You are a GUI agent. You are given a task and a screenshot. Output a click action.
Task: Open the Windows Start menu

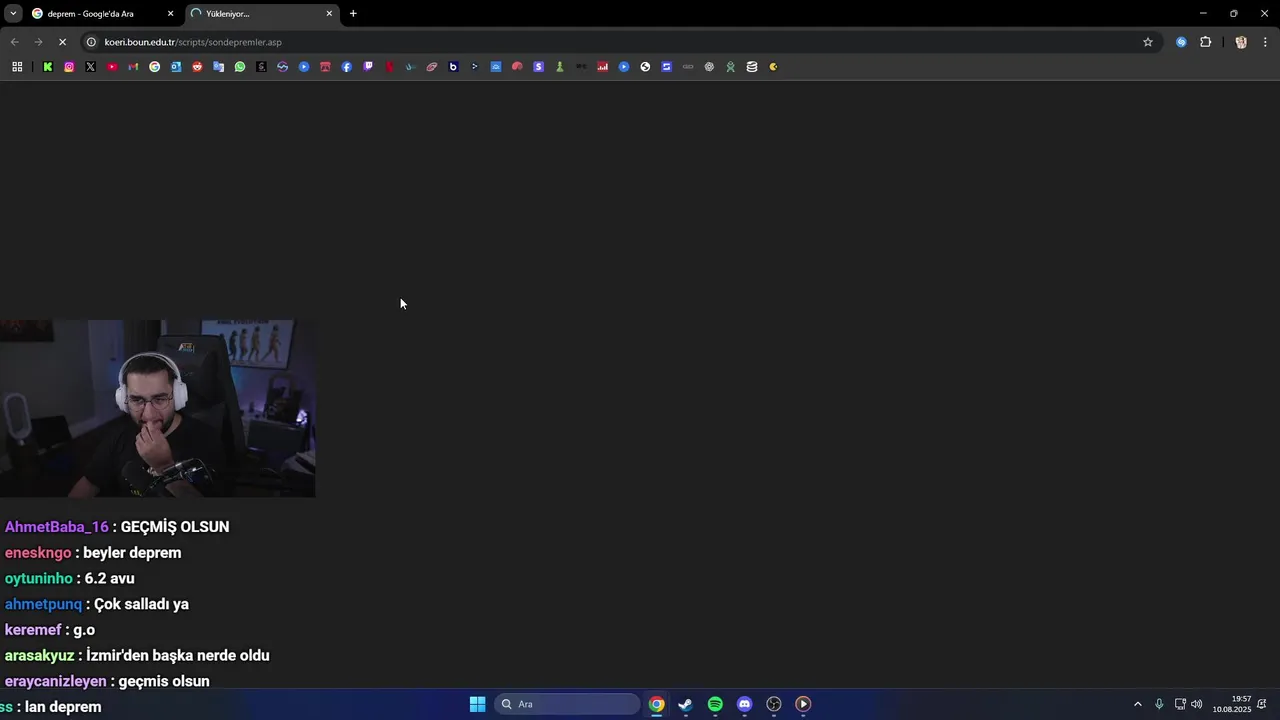coord(478,704)
